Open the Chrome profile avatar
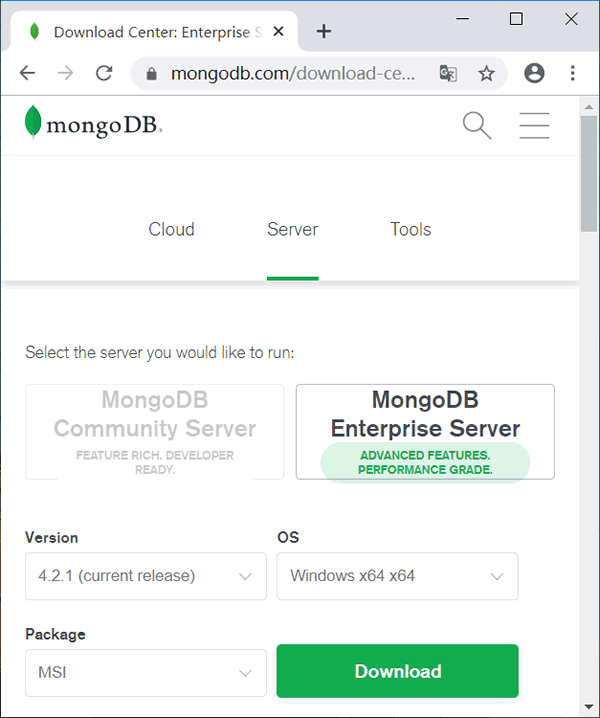This screenshot has height=718, width=600. coord(534,73)
